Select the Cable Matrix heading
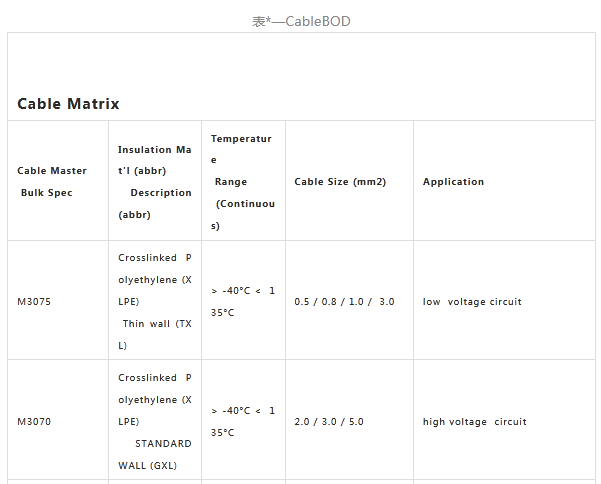 pyautogui.click(x=69, y=104)
